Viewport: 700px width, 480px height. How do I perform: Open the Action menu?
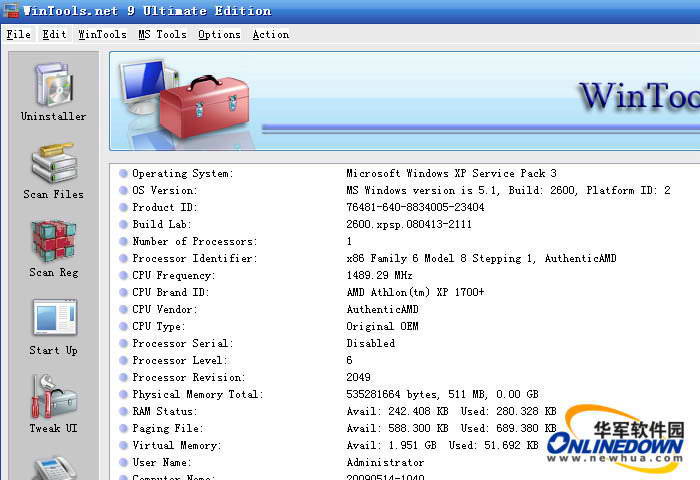(271, 34)
